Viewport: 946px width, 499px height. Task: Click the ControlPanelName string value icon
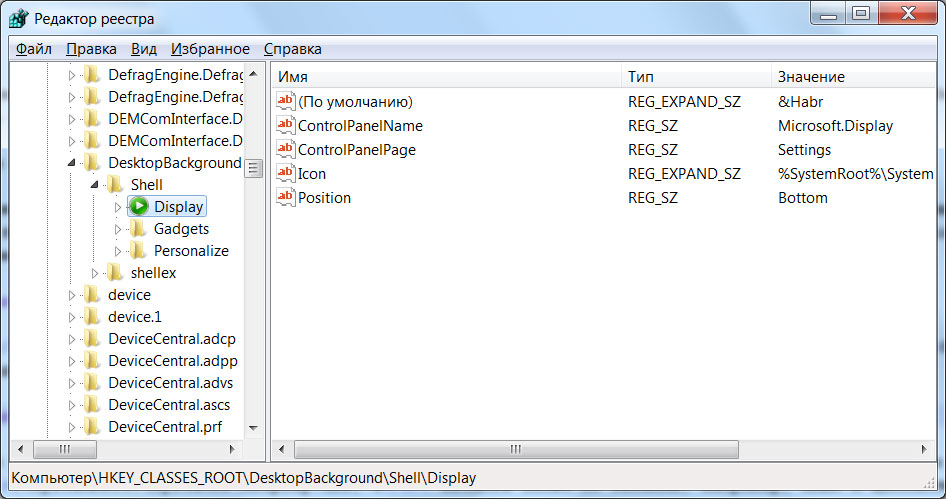pyautogui.click(x=285, y=125)
